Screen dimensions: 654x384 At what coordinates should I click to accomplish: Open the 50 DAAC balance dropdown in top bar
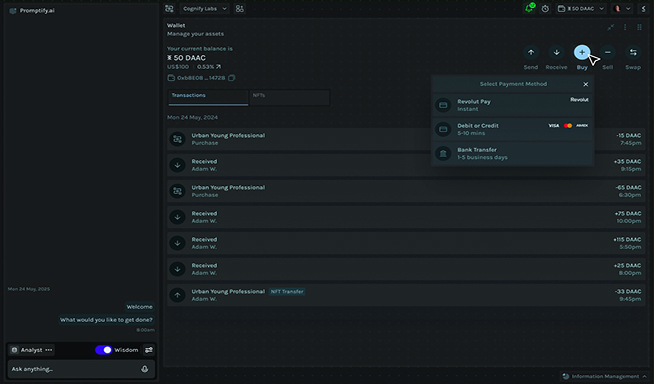pos(581,8)
